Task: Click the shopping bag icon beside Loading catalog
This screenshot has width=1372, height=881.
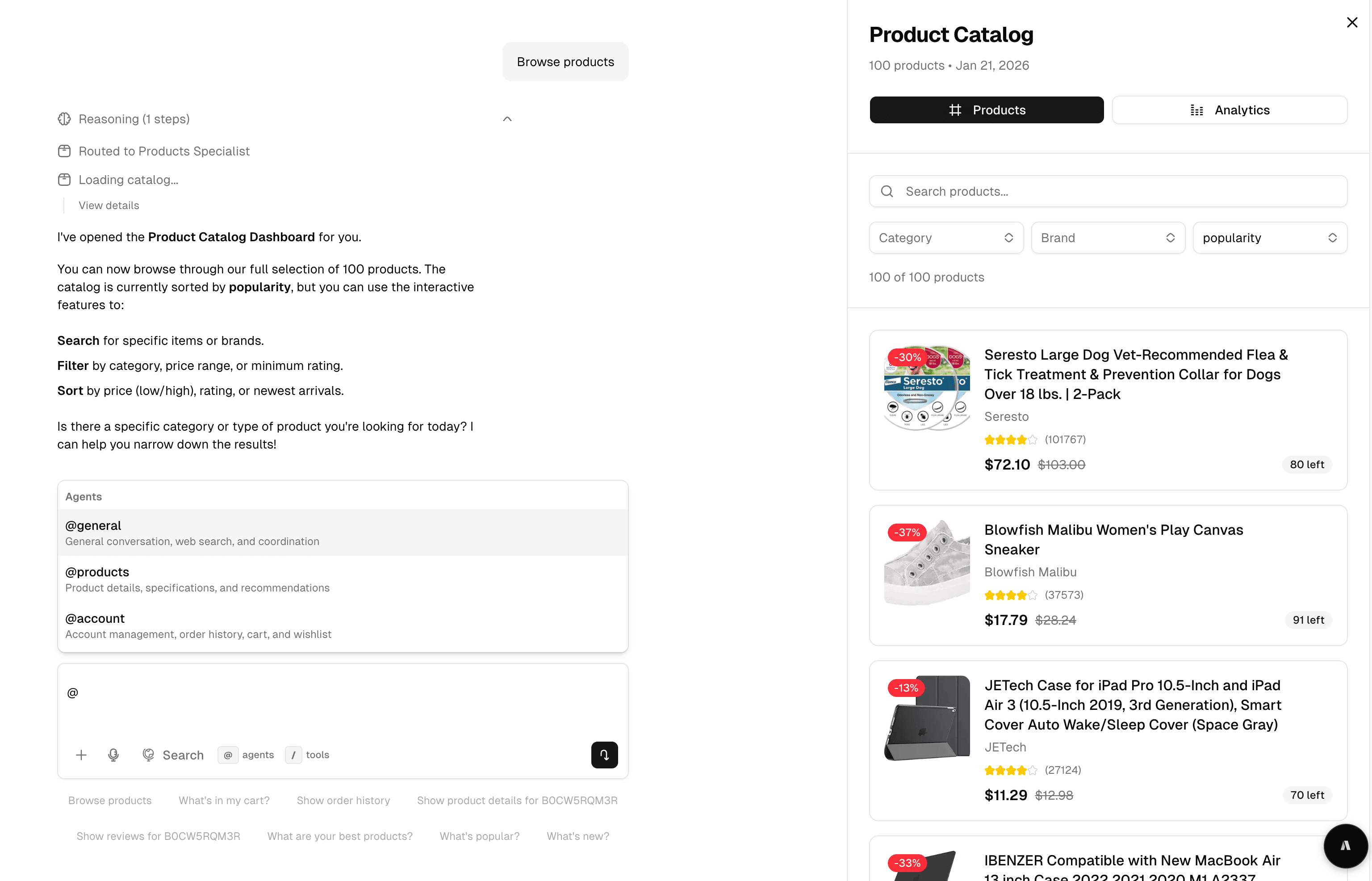Action: tap(64, 179)
